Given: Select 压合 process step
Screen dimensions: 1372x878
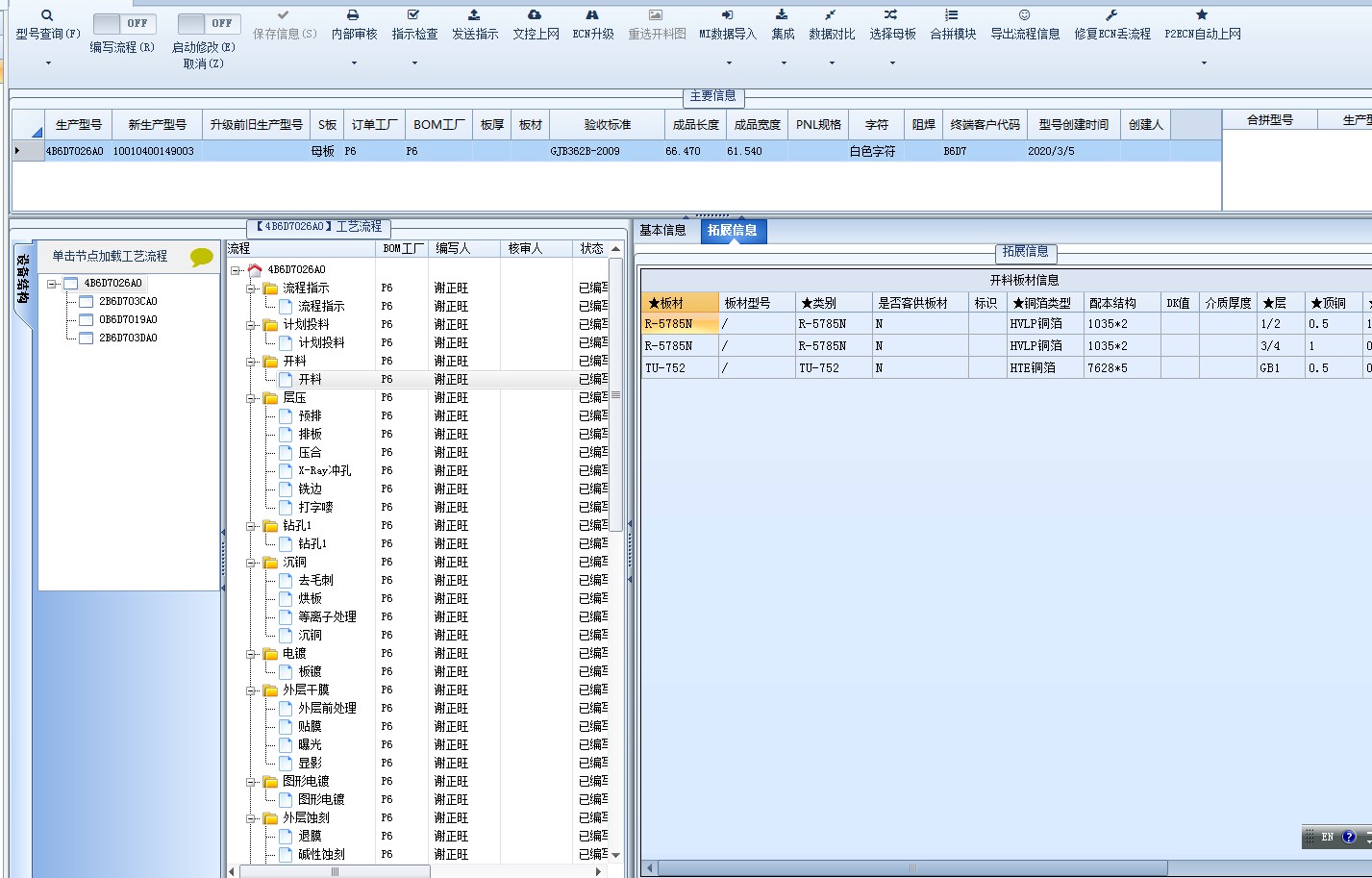Looking at the screenshot, I should coord(310,452).
